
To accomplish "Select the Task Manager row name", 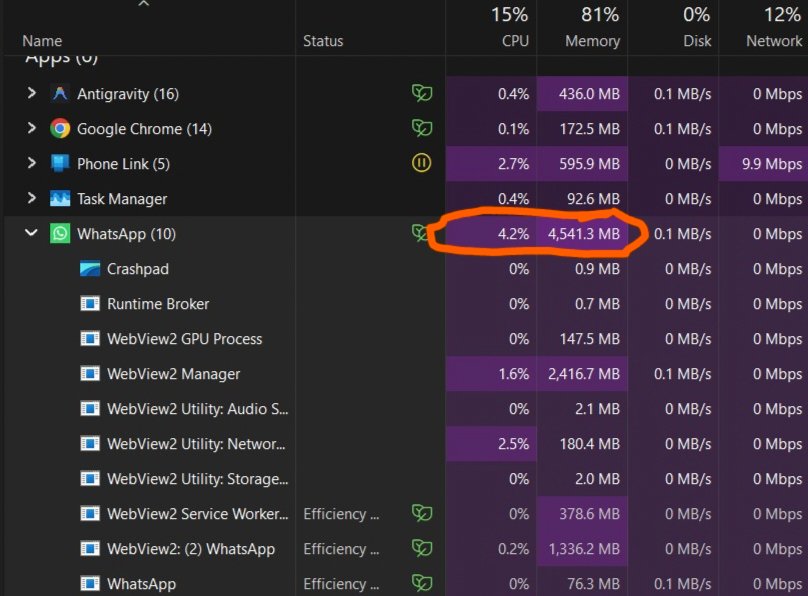I will point(122,199).
